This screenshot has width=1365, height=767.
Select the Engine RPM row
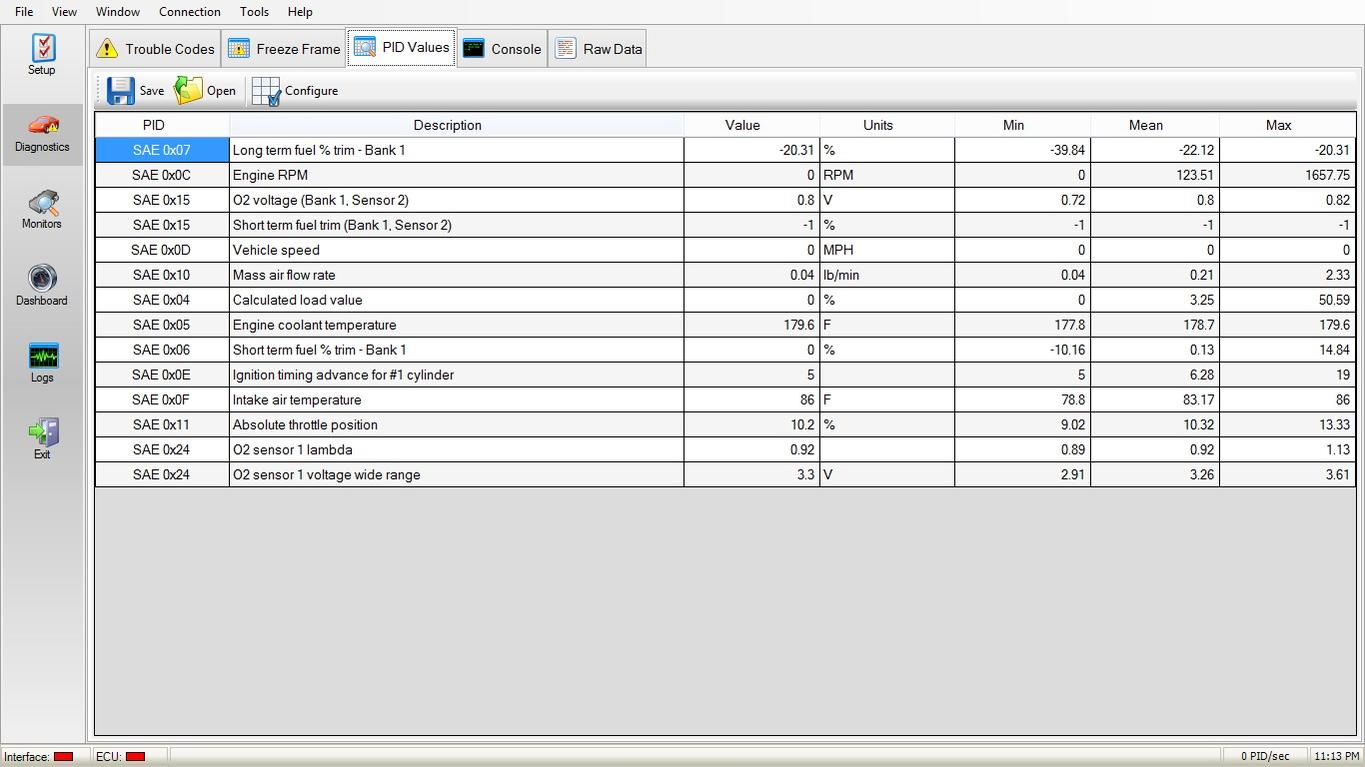point(725,175)
